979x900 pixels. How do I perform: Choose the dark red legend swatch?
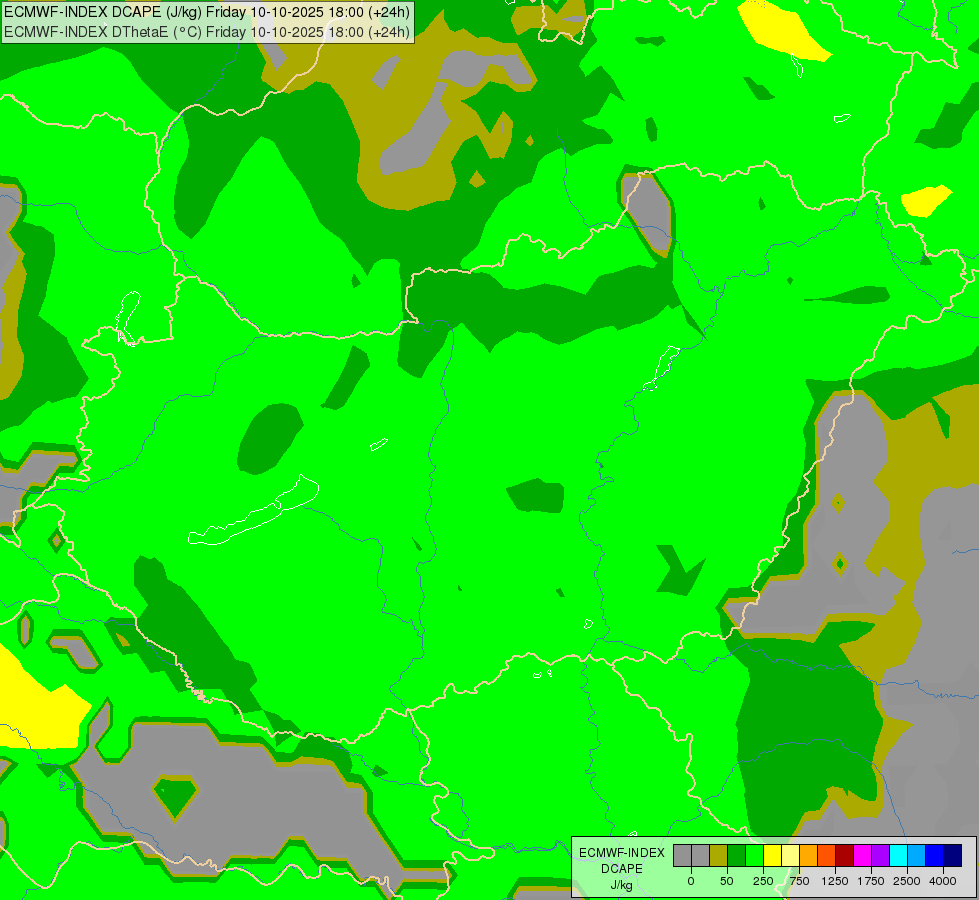(844, 855)
